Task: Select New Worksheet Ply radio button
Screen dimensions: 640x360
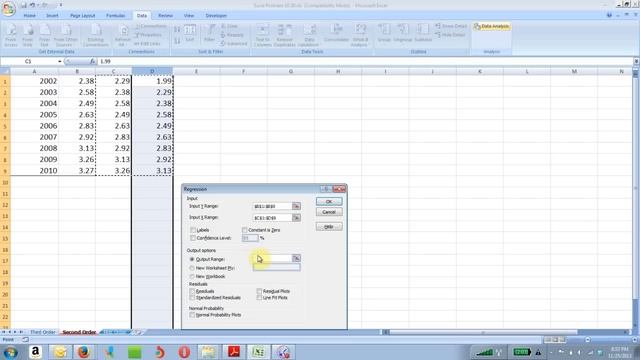Action: 192,268
